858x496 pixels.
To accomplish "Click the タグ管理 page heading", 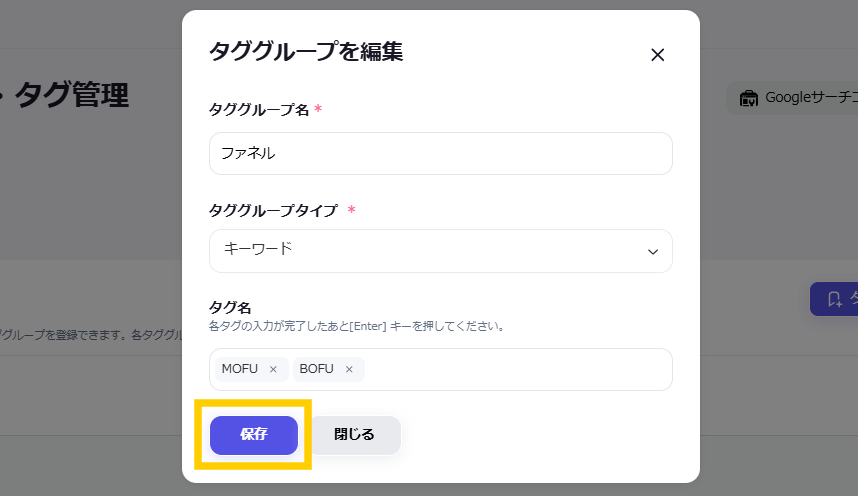I will (x=72, y=95).
